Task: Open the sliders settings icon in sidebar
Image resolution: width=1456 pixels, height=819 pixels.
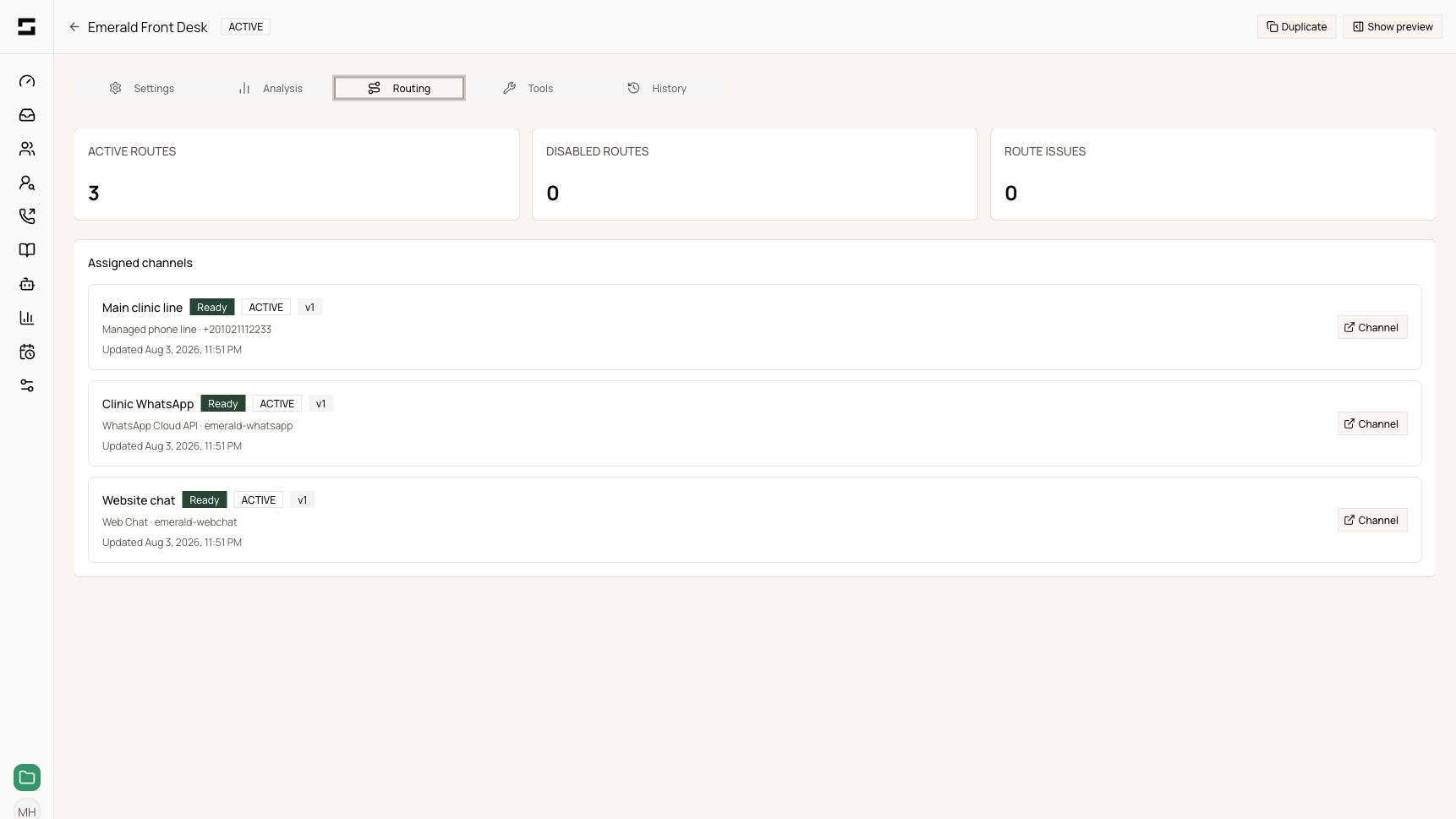Action: [x=27, y=385]
